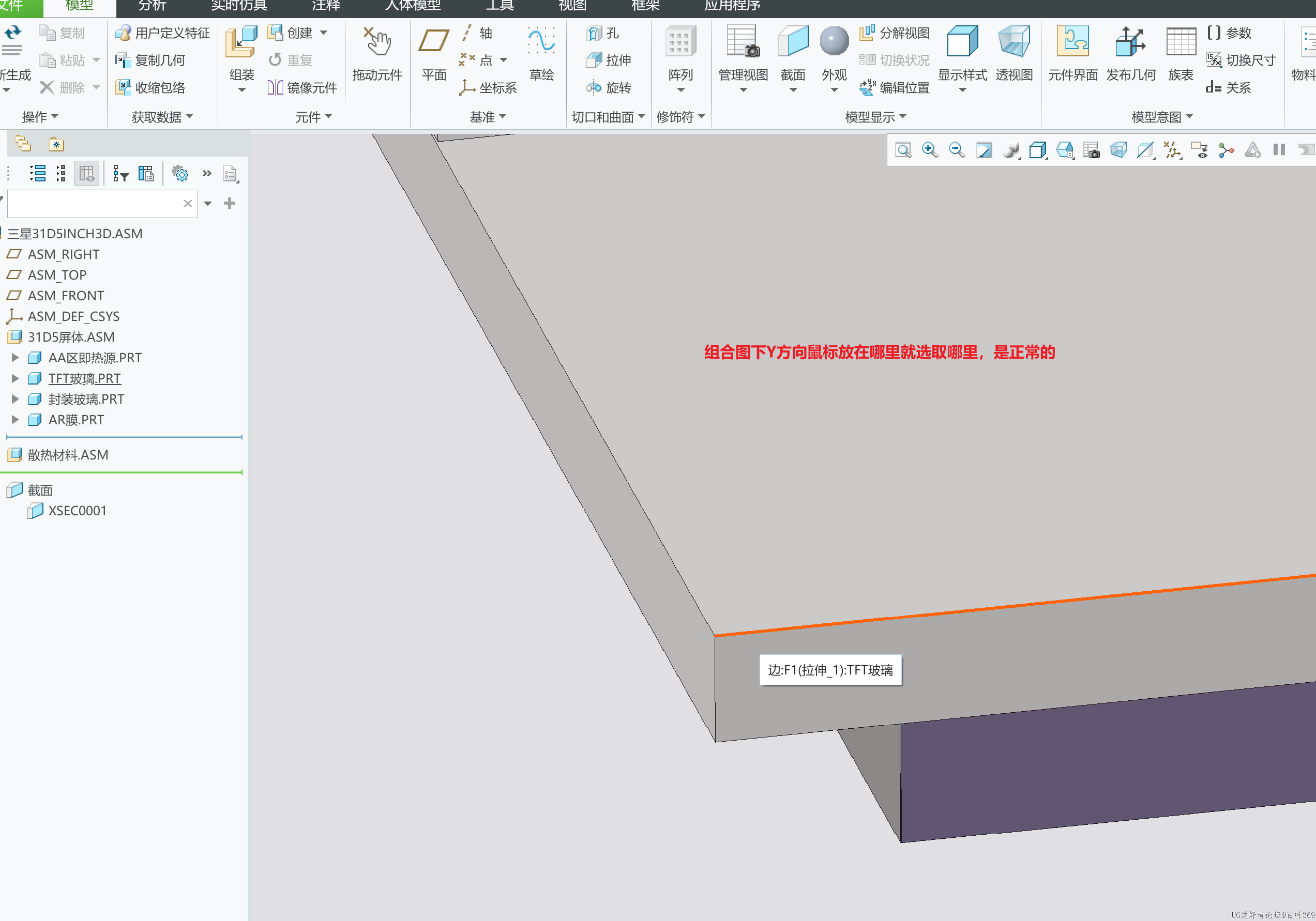Toggle Switch Dimensions (切换尺寸)
The width and height of the screenshot is (1316, 921).
[1241, 60]
